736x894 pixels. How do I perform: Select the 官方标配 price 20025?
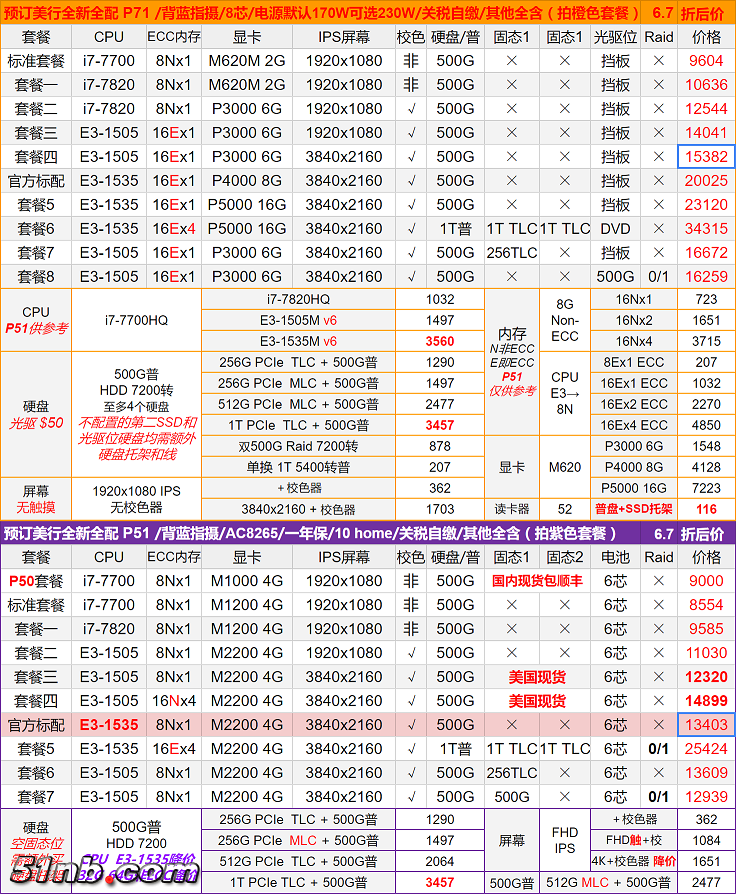[x=706, y=181]
